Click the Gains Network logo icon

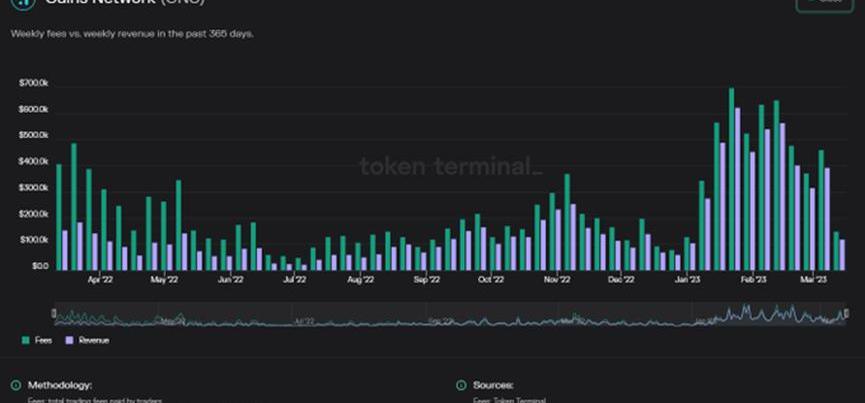click(21, 3)
